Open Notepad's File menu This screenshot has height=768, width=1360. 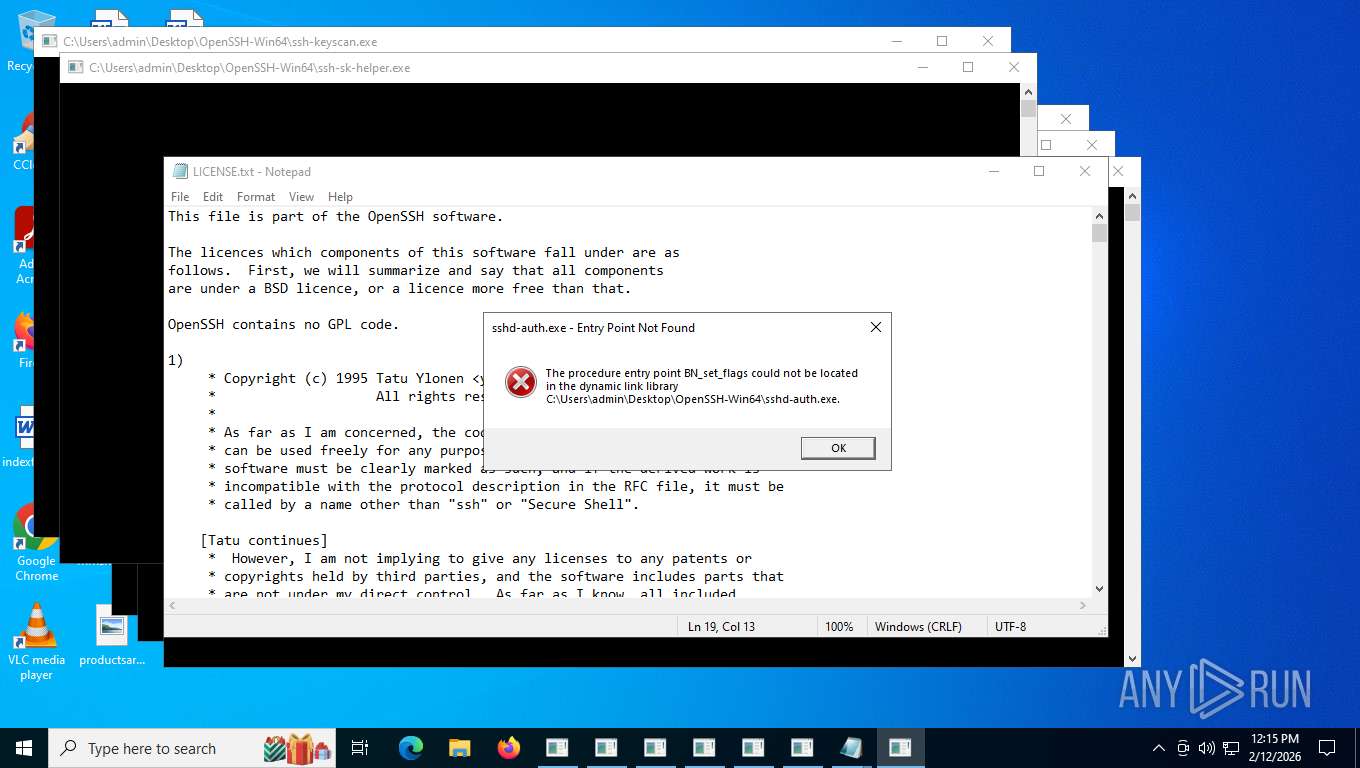(180, 197)
